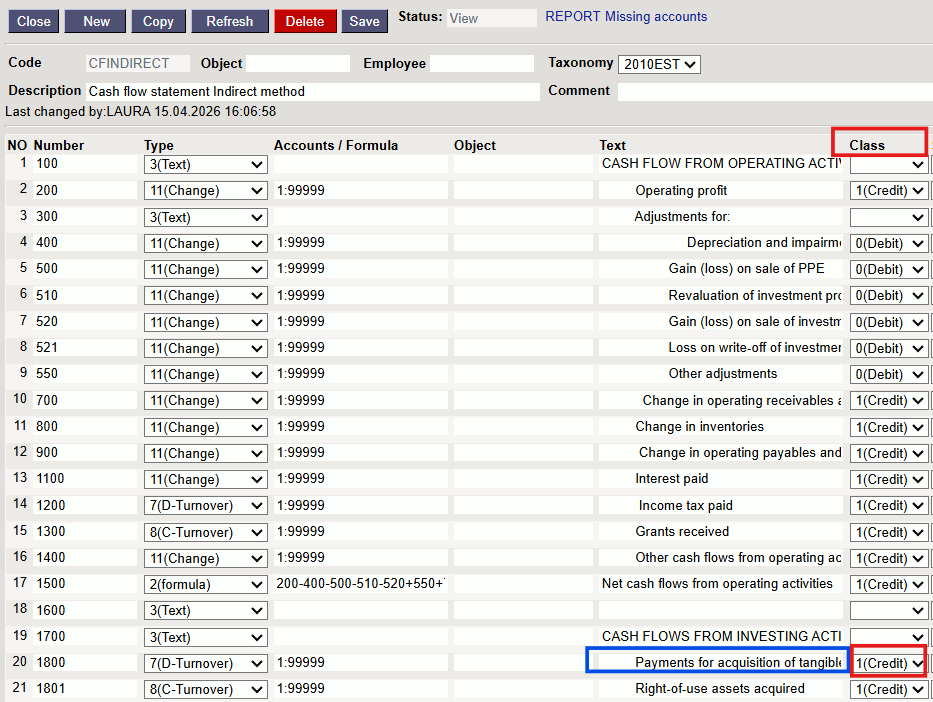This screenshot has width=933, height=702.
Task: Click the Object field in header
Action: click(x=298, y=64)
